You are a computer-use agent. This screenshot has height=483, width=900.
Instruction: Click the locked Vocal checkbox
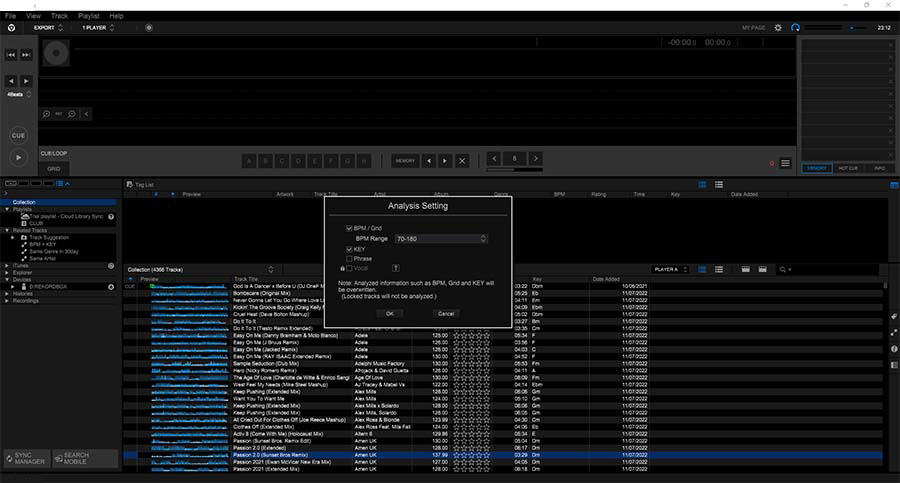coord(349,269)
